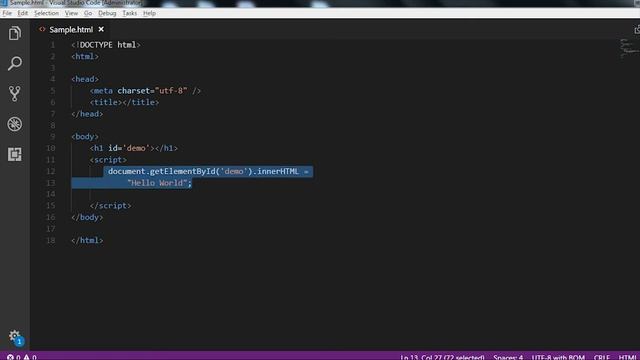Open the Explorer view in activity bar

click(x=15, y=33)
